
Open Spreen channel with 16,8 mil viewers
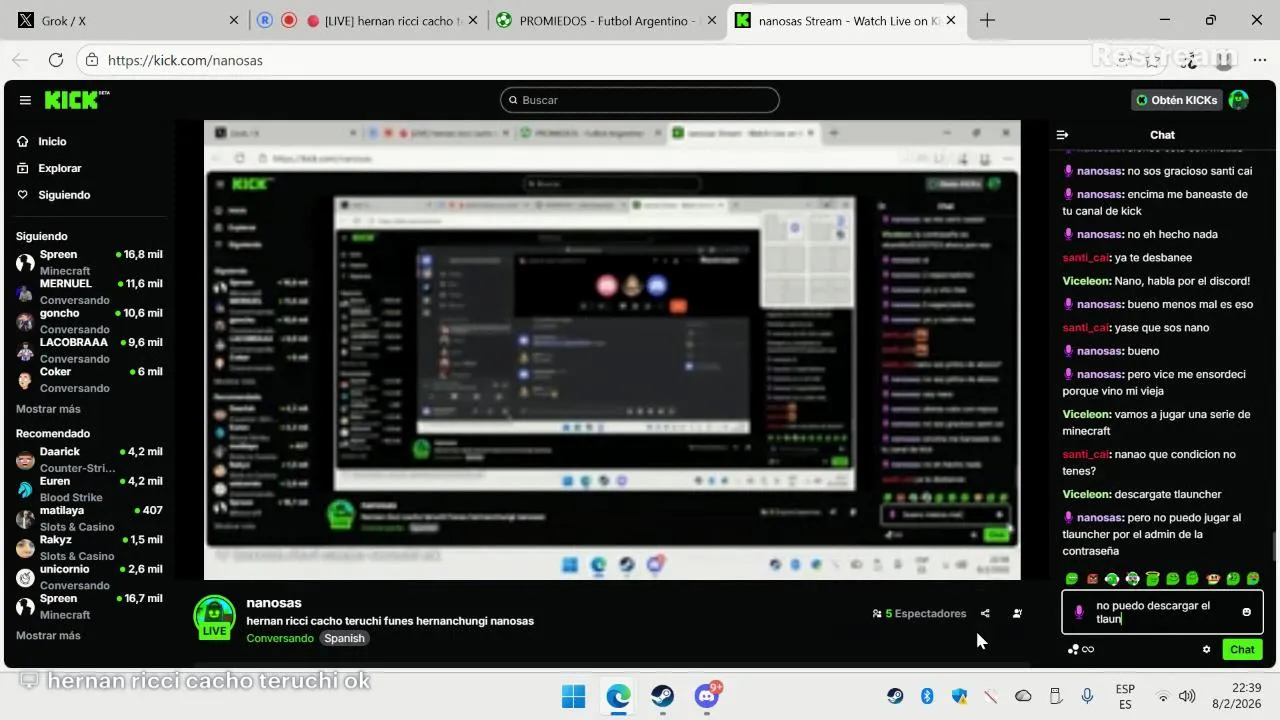coord(89,262)
